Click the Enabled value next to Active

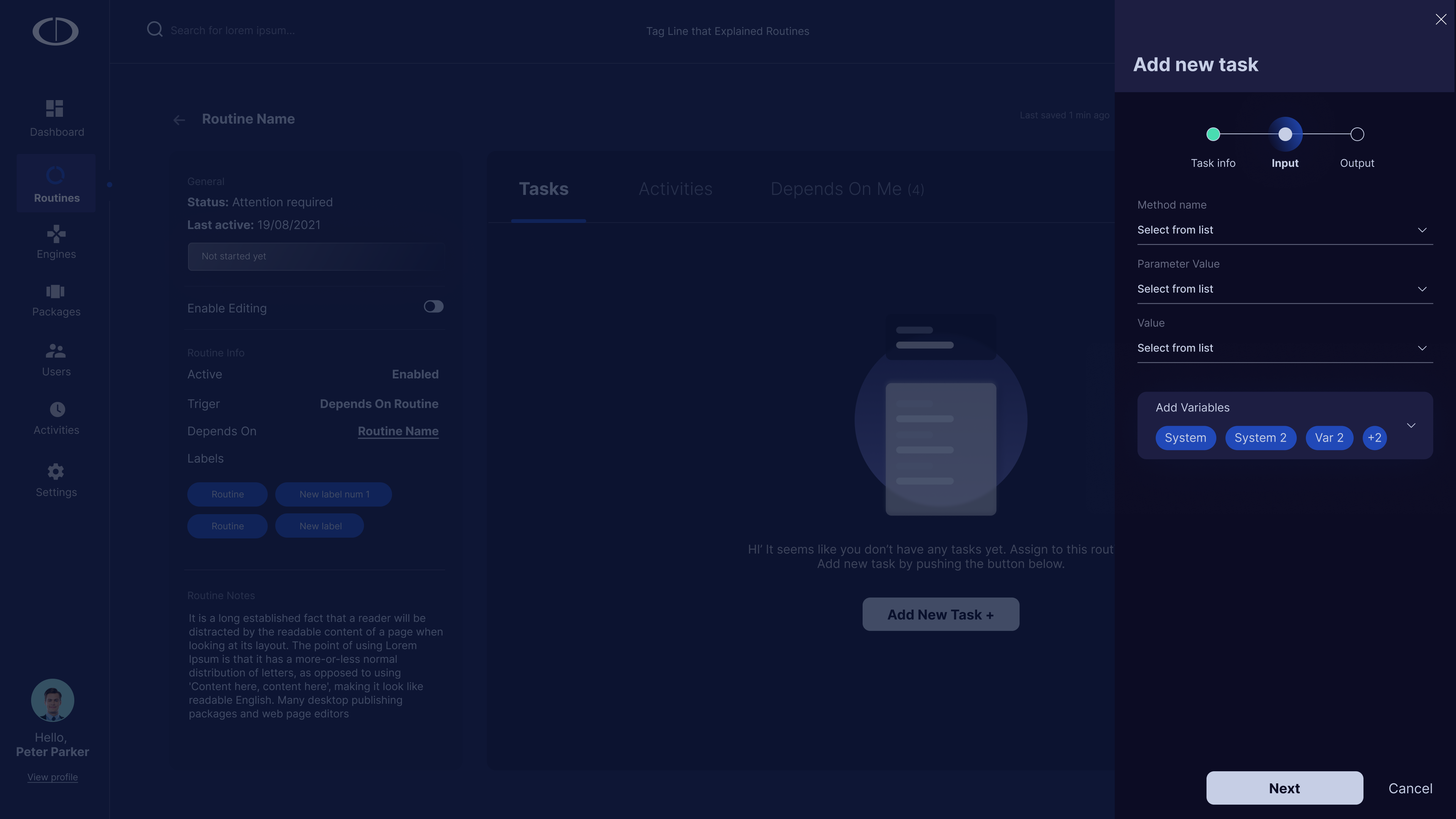[415, 374]
